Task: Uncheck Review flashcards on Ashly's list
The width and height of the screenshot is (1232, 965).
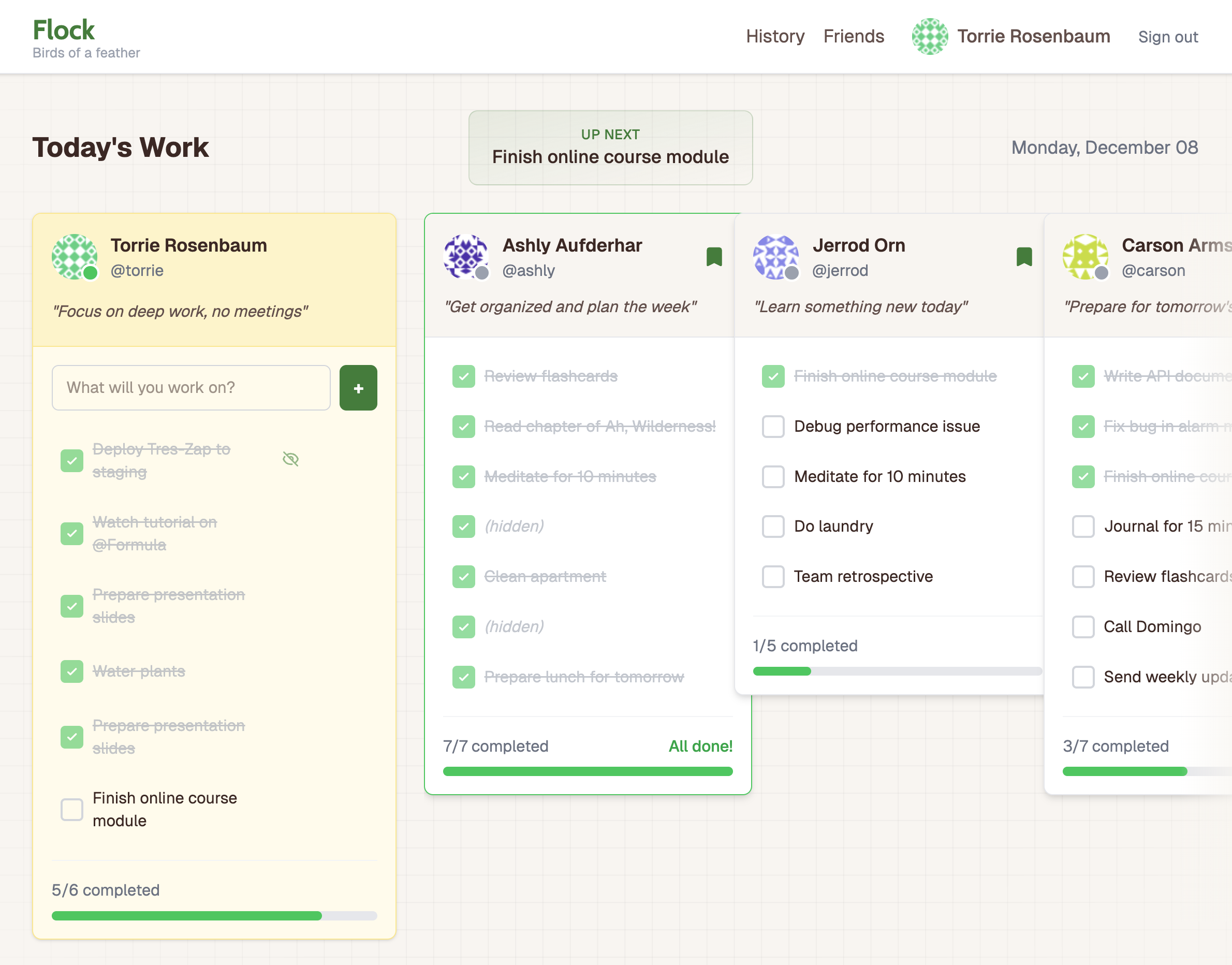Action: [463, 376]
